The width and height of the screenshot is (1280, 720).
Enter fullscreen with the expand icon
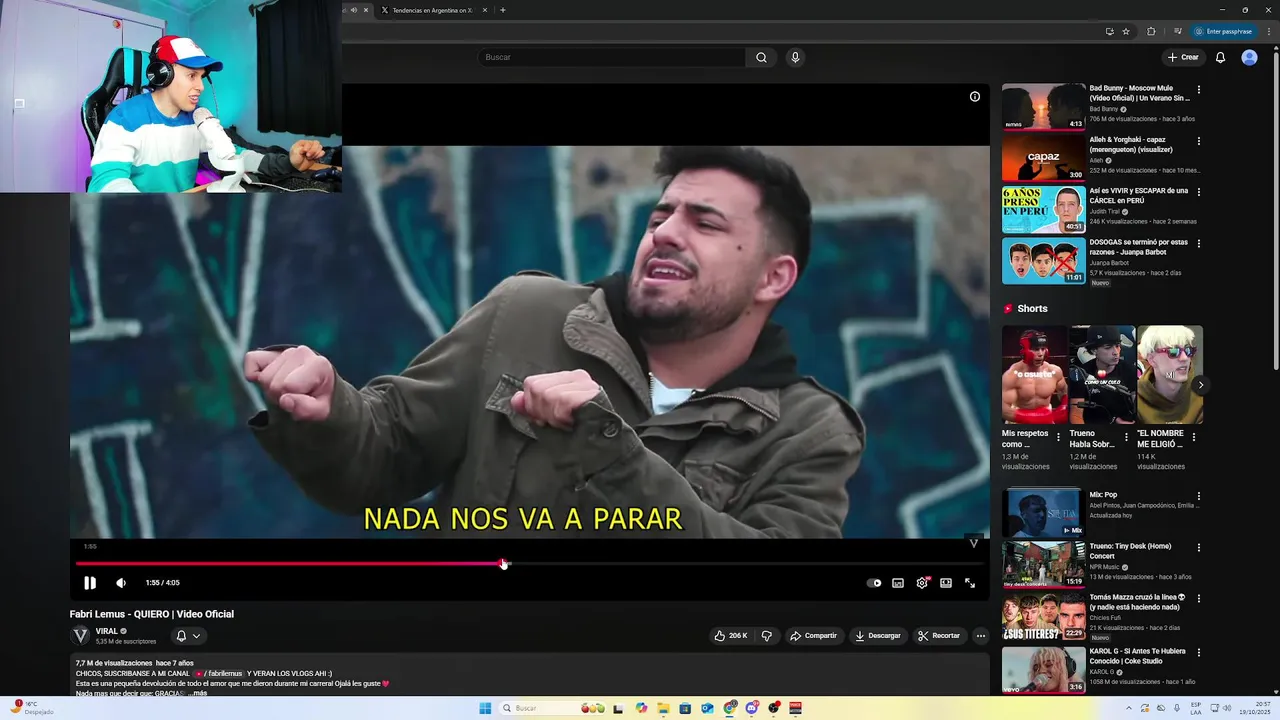pos(970,583)
